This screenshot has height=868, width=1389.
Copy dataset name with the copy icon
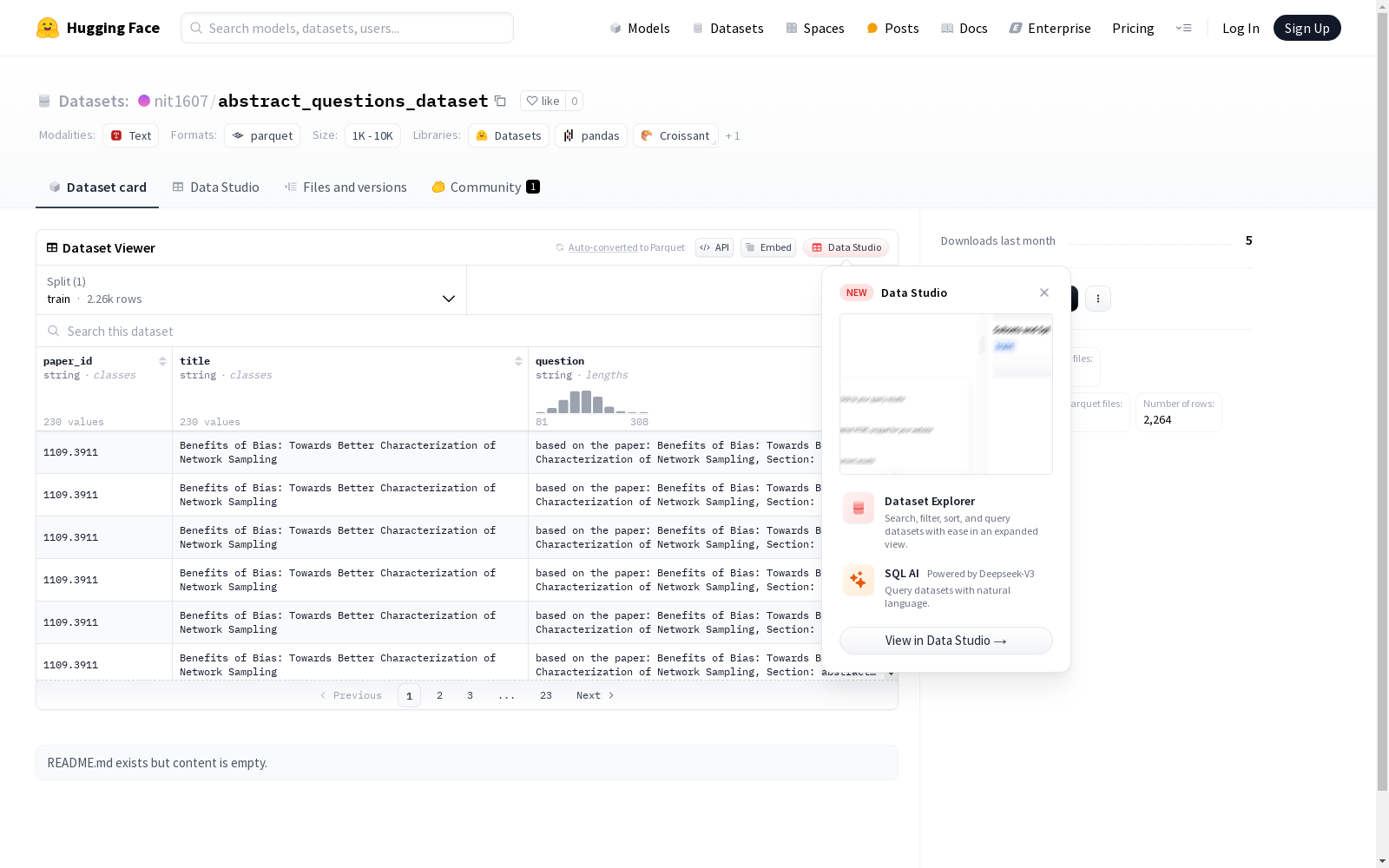pos(500,101)
